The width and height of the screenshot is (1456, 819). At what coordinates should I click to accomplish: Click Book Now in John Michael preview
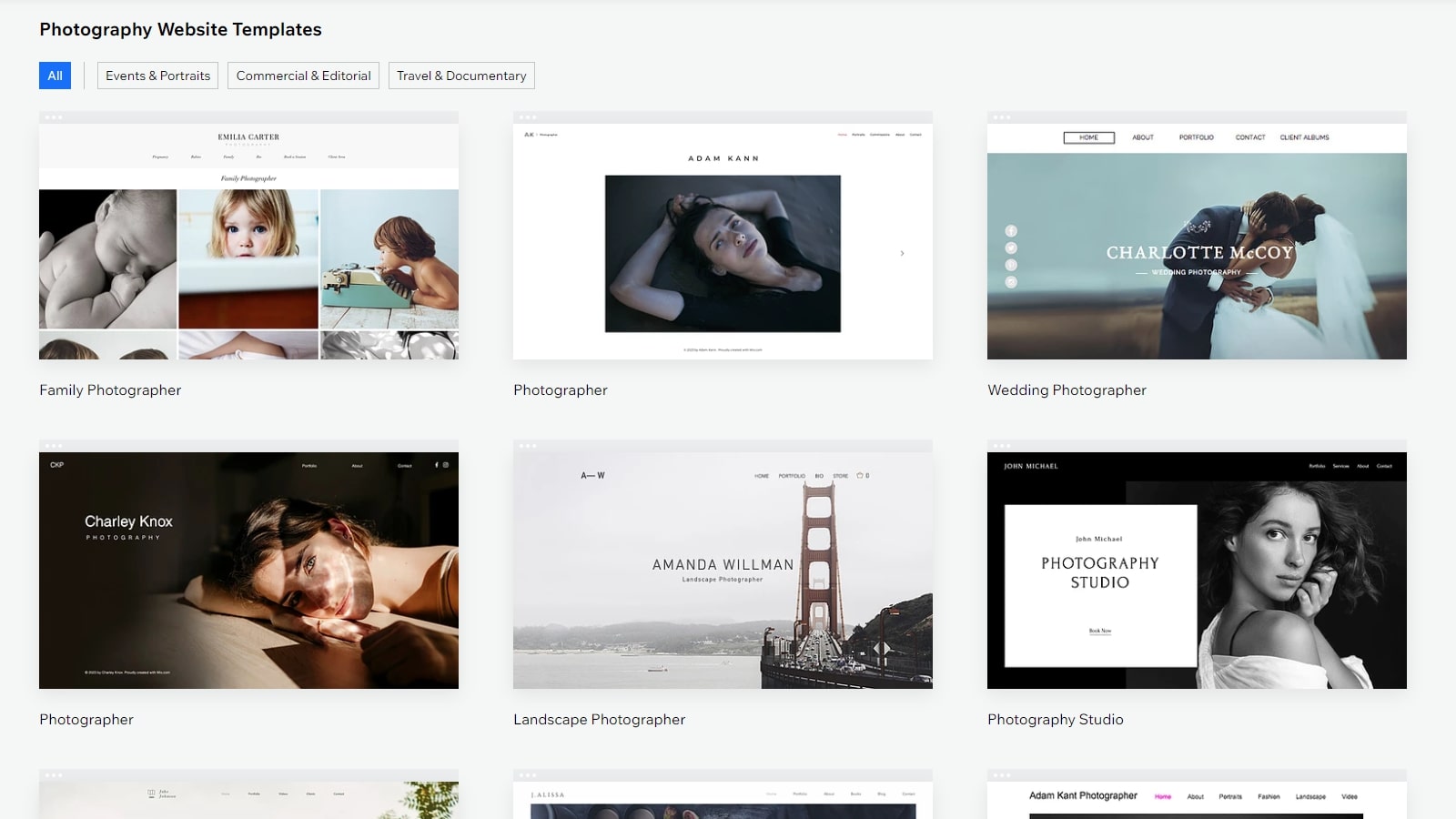pos(1099,631)
